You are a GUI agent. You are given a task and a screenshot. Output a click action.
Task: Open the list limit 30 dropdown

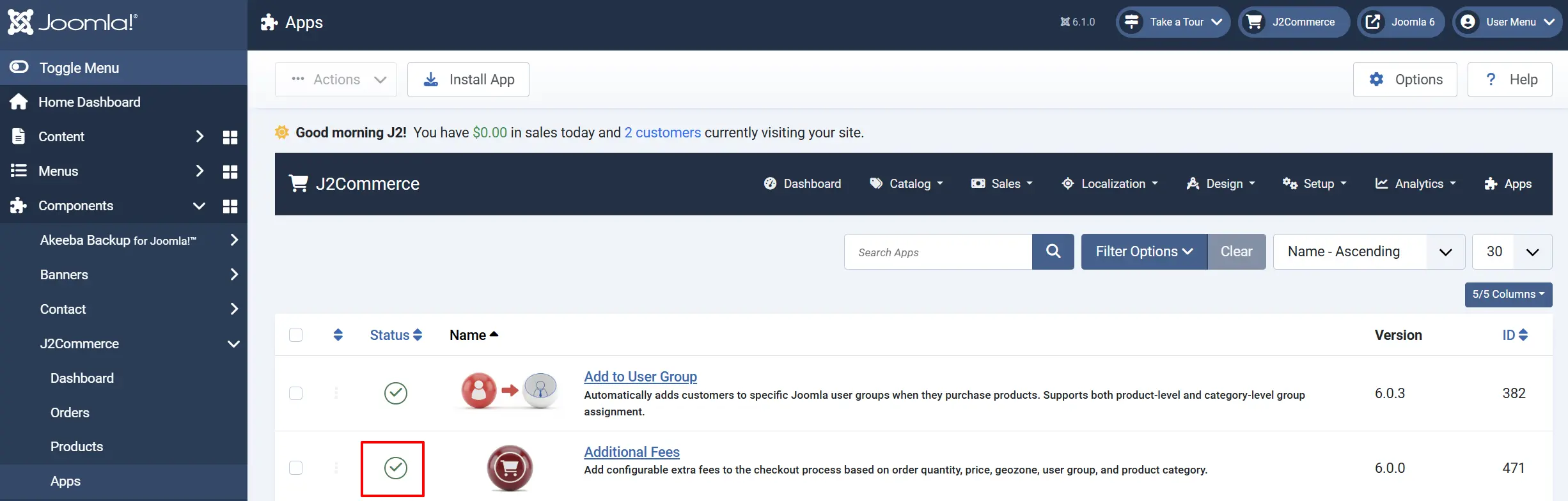1512,252
